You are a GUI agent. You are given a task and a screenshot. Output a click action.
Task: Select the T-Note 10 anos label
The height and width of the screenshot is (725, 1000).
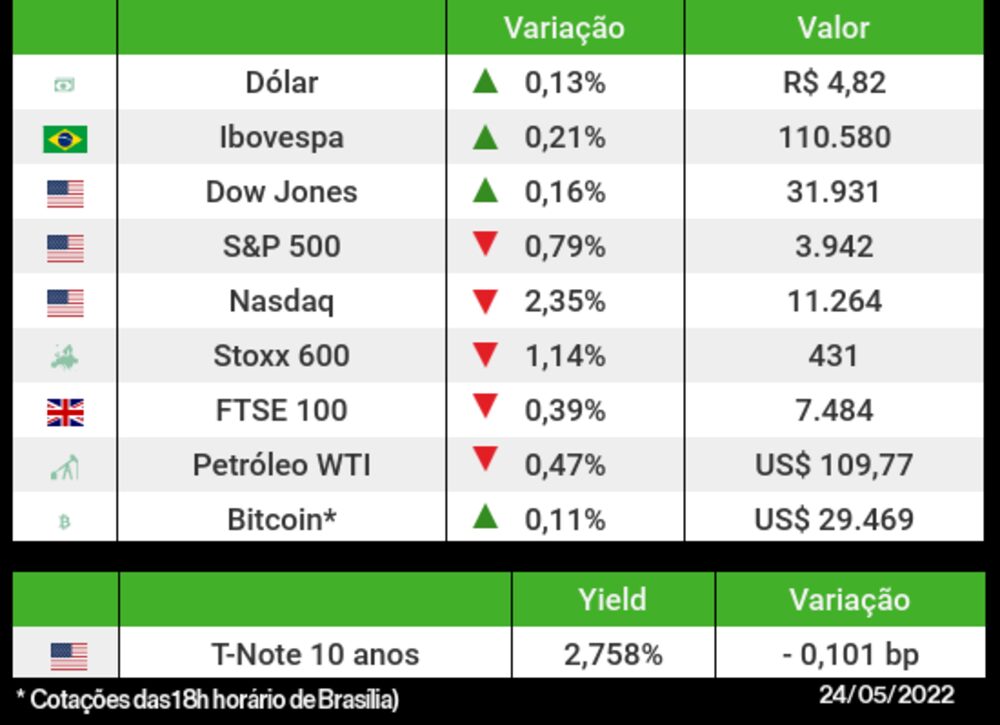[x=315, y=655]
